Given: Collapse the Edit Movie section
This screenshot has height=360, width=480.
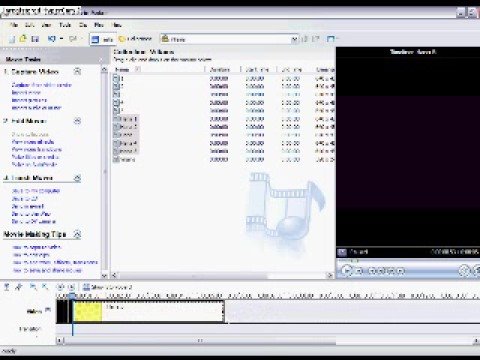Looking at the screenshot, I should point(77,121).
